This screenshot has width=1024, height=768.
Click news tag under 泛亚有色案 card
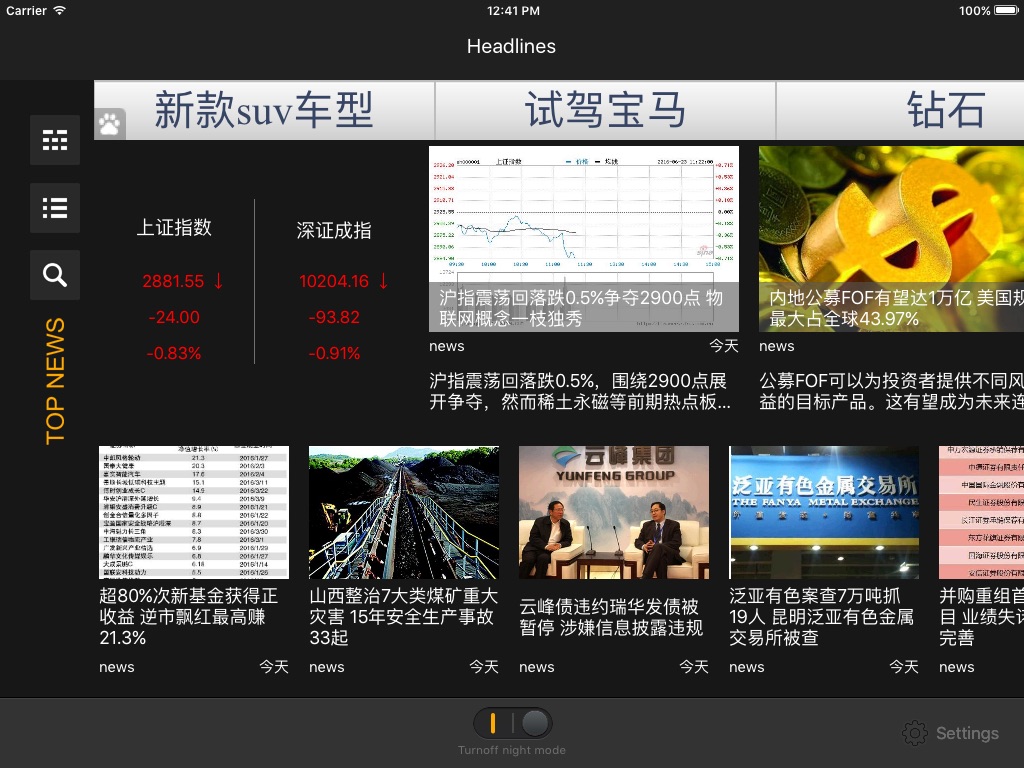tap(746, 667)
